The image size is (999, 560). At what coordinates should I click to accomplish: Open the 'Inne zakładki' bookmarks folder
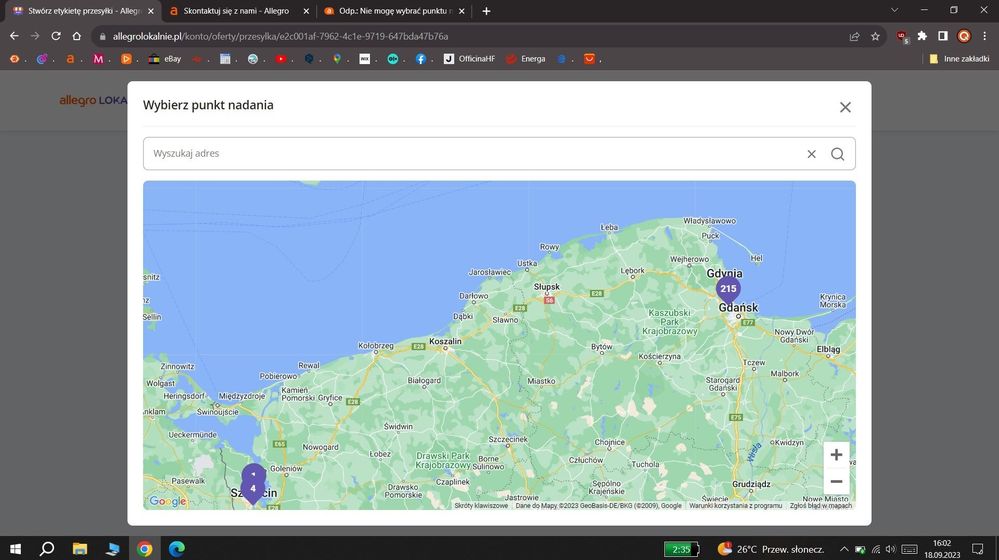(959, 59)
